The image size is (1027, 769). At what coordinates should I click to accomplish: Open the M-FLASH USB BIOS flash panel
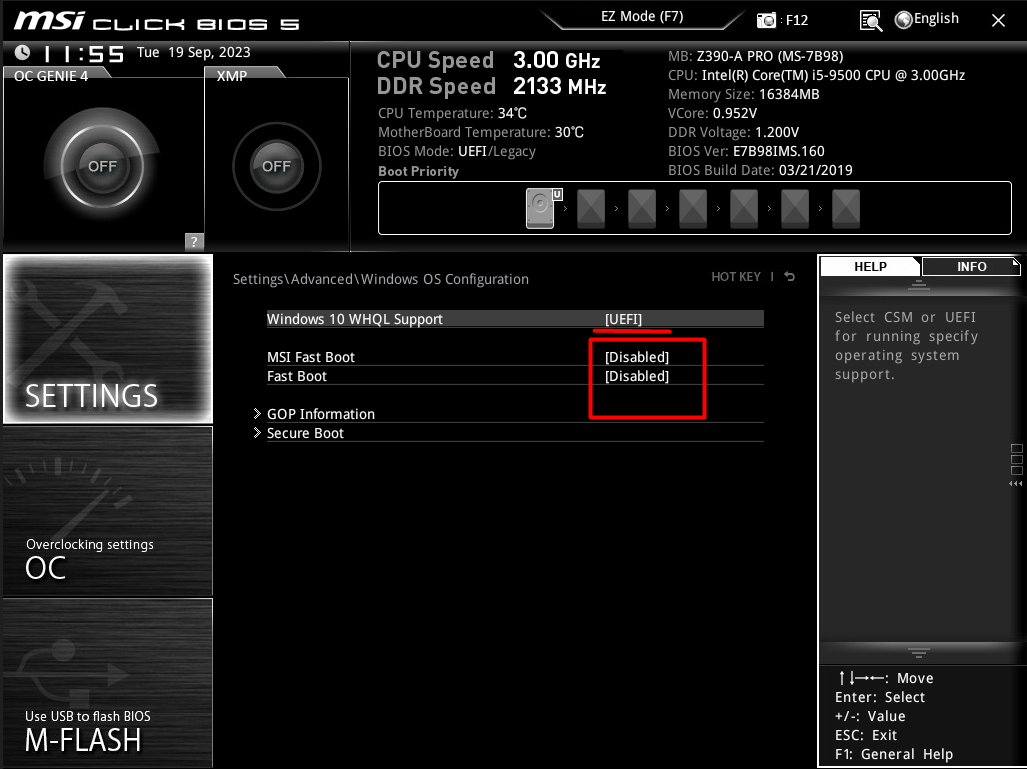[x=107, y=683]
